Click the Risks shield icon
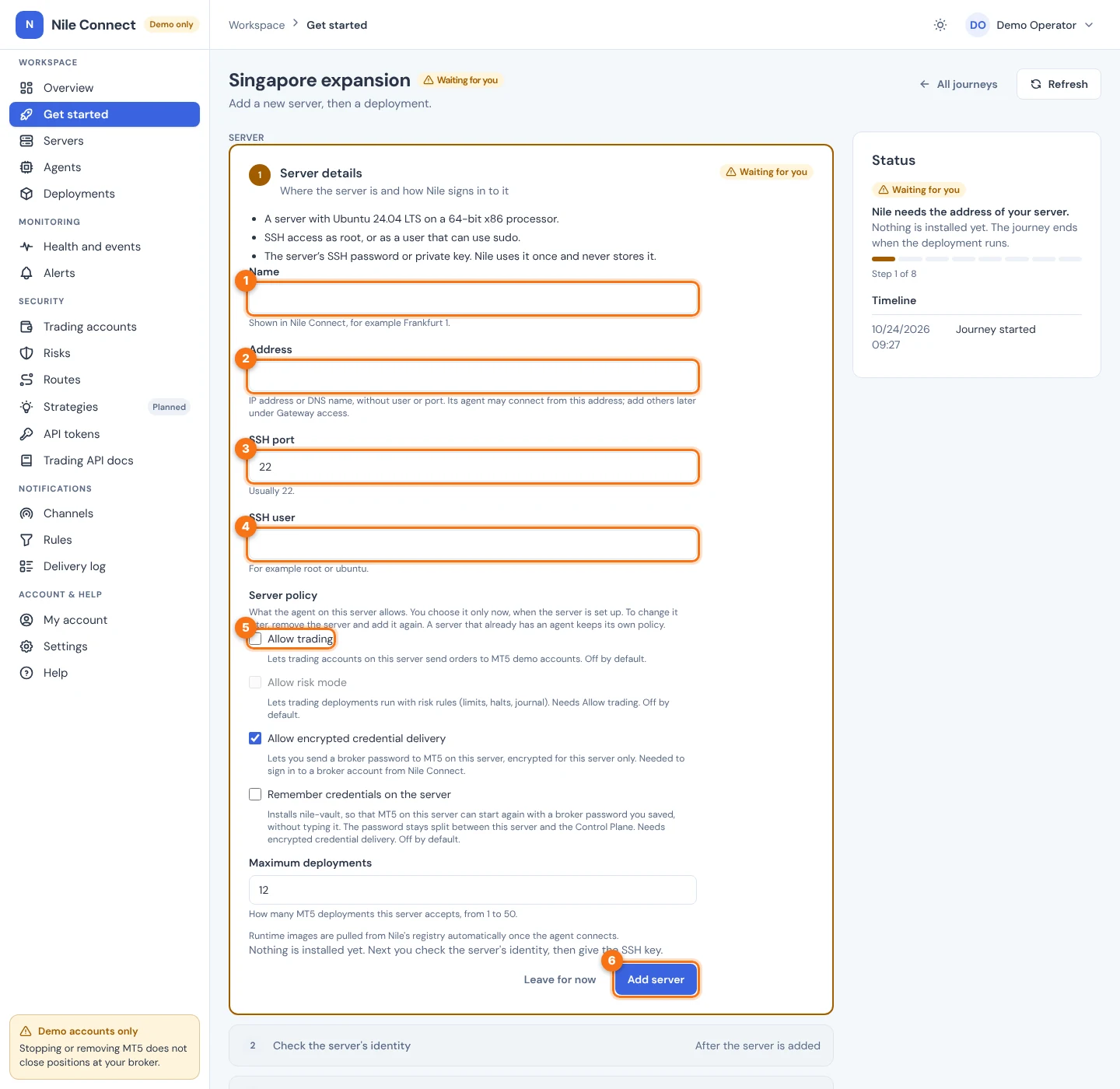 tap(26, 353)
